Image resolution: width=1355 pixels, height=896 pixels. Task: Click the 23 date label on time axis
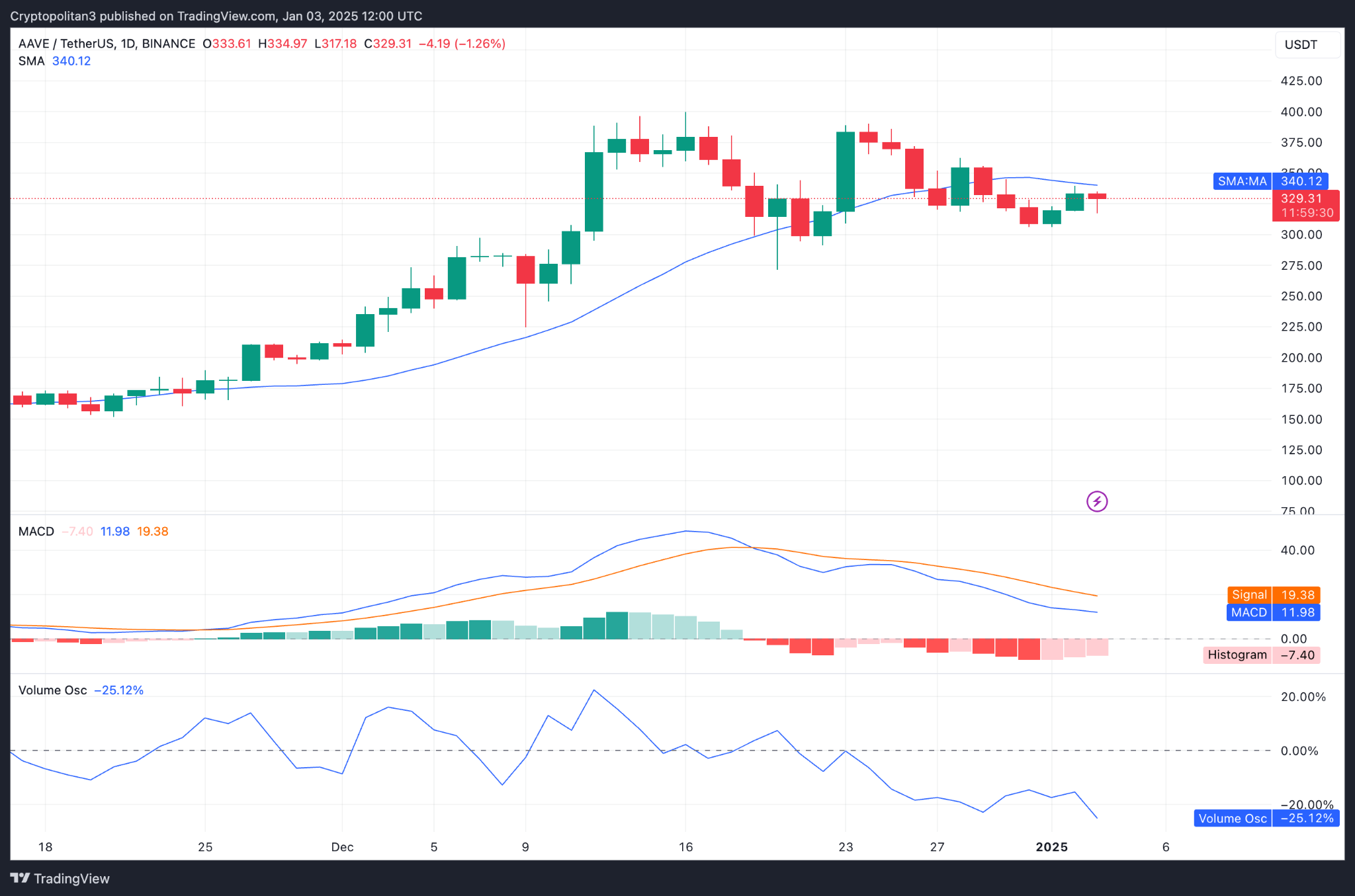[846, 847]
